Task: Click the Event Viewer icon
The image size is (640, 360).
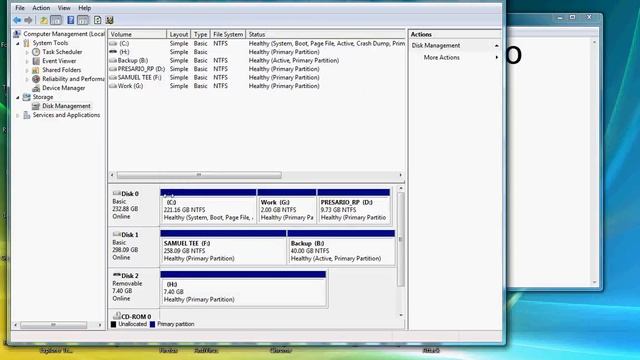Action: [36, 61]
